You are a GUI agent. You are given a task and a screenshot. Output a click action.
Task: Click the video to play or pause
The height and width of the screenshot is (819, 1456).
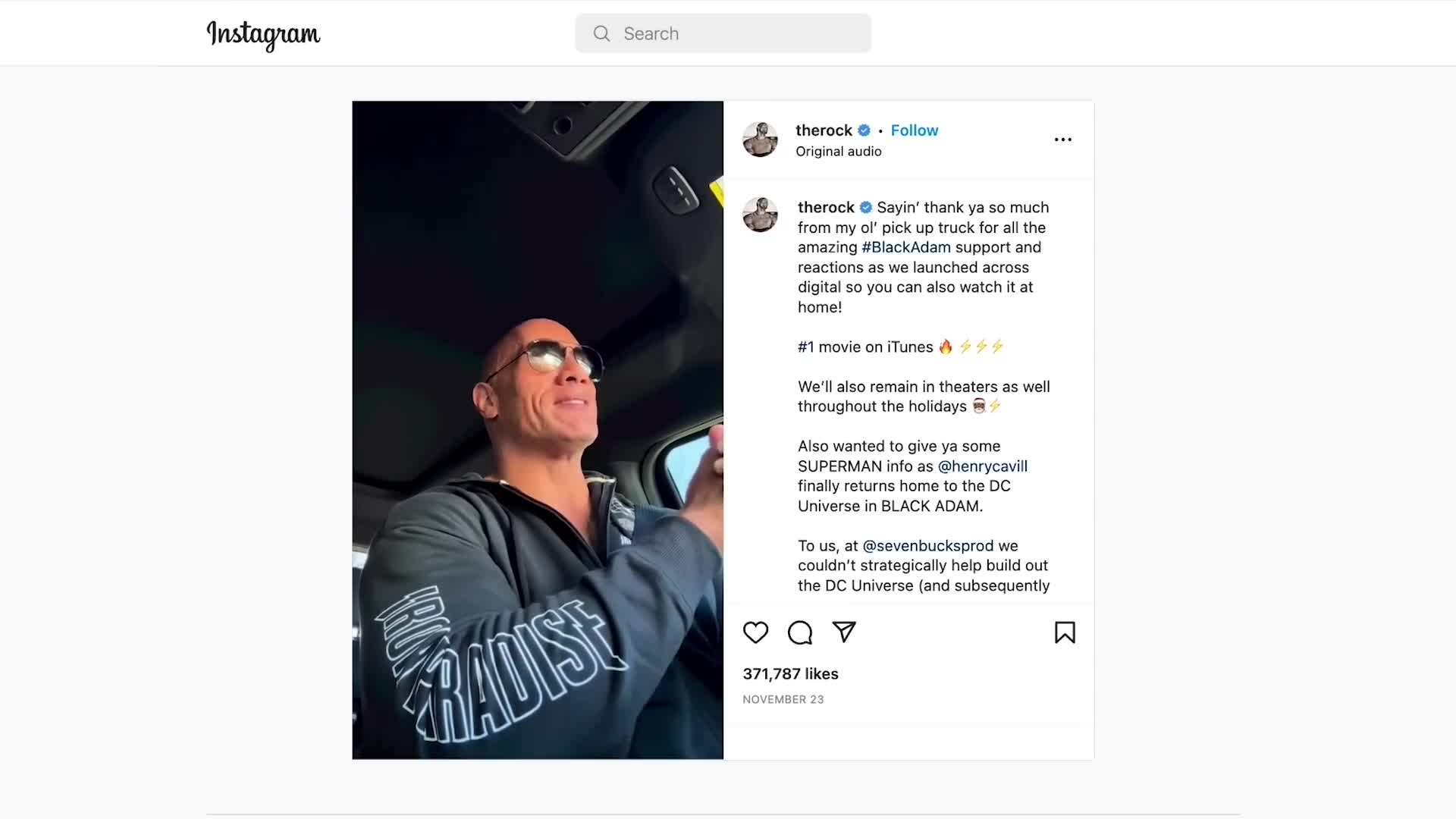tap(538, 430)
